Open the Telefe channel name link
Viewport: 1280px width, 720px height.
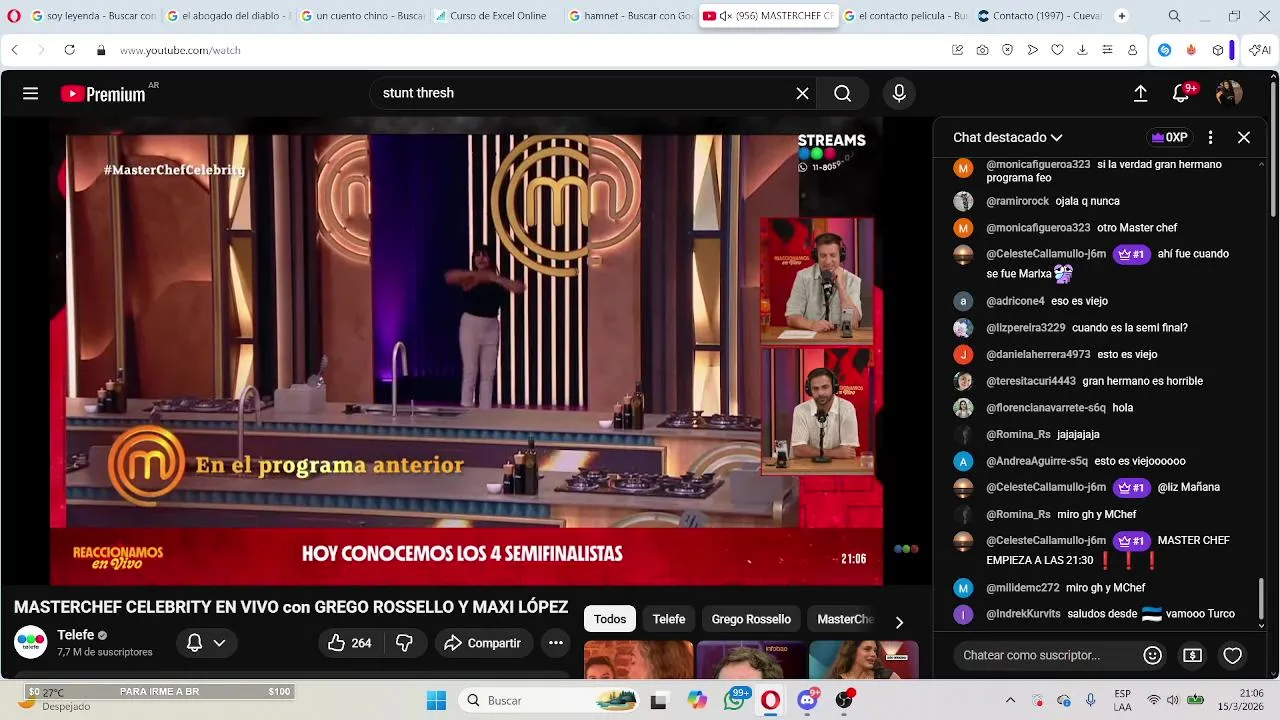point(76,635)
